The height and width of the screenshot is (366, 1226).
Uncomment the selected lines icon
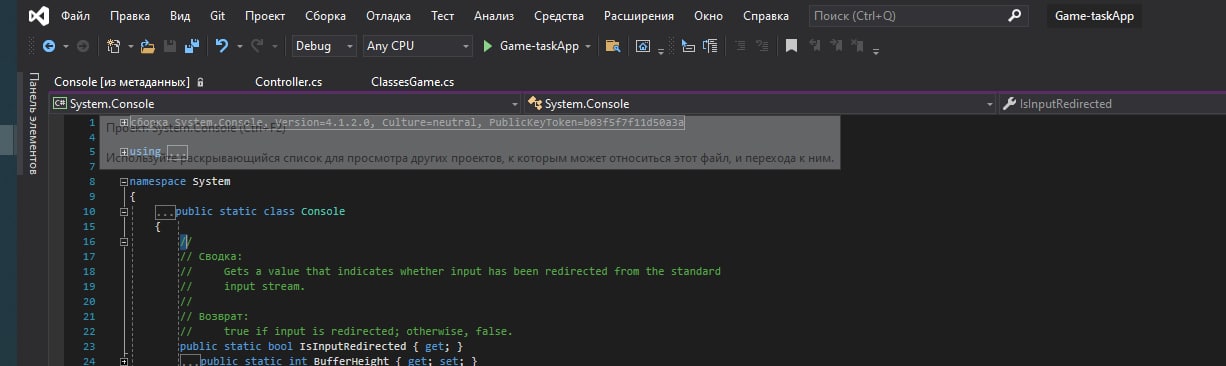click(762, 46)
